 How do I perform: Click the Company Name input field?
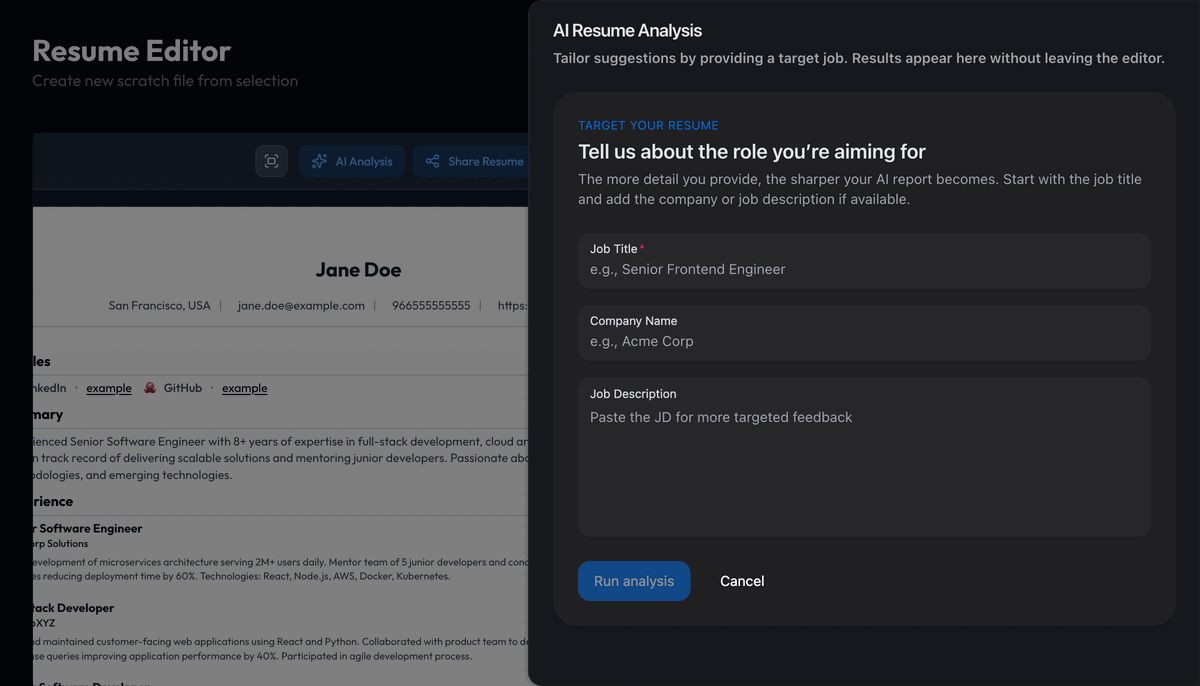(863, 341)
